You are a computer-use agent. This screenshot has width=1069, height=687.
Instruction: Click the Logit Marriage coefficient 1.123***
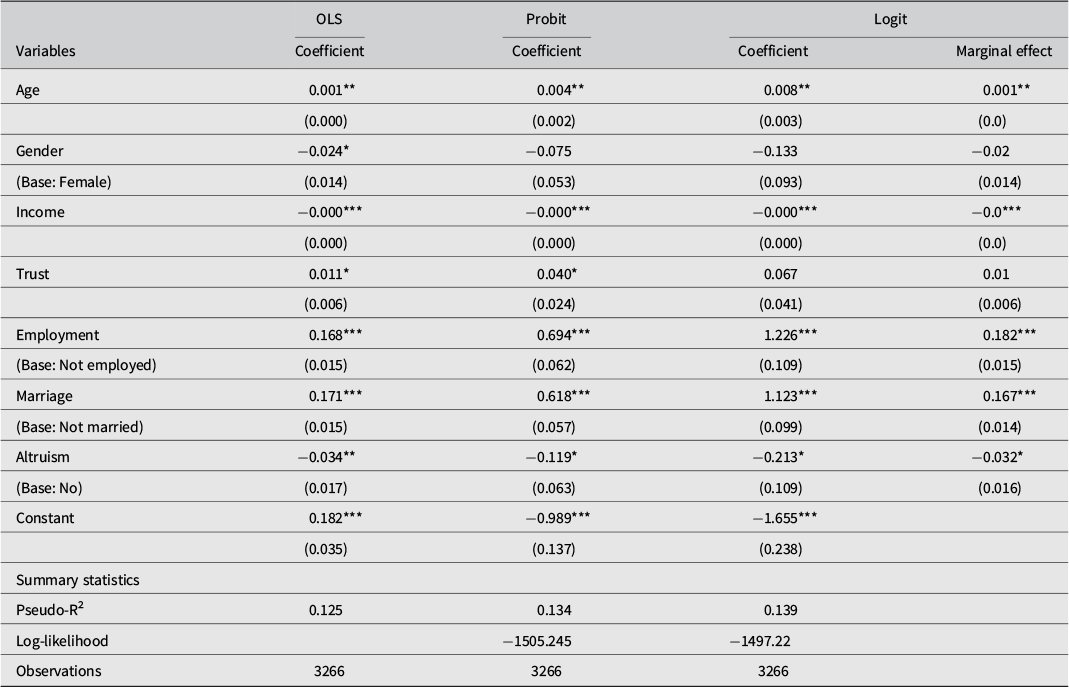coord(790,396)
